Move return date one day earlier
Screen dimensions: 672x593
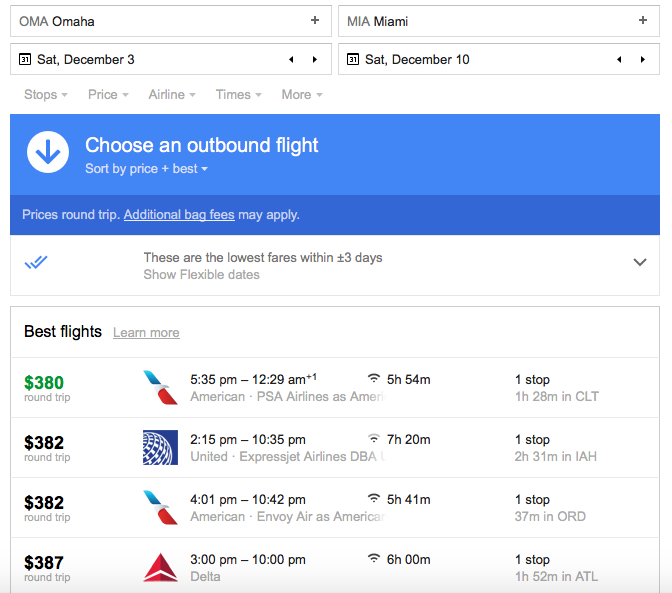coord(619,60)
